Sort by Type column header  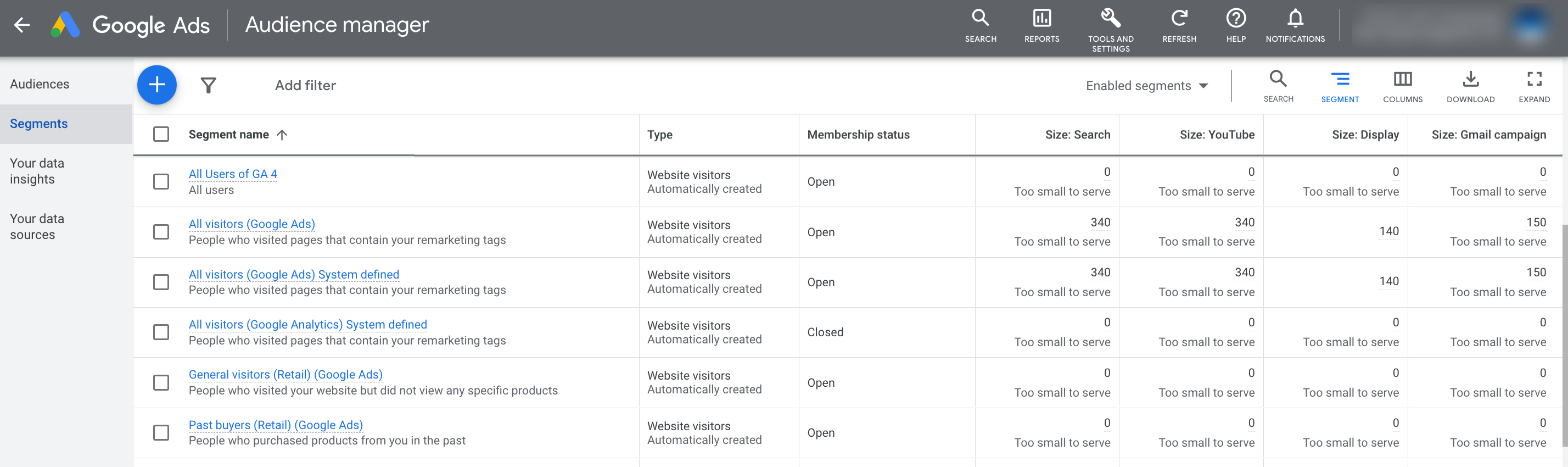click(659, 135)
